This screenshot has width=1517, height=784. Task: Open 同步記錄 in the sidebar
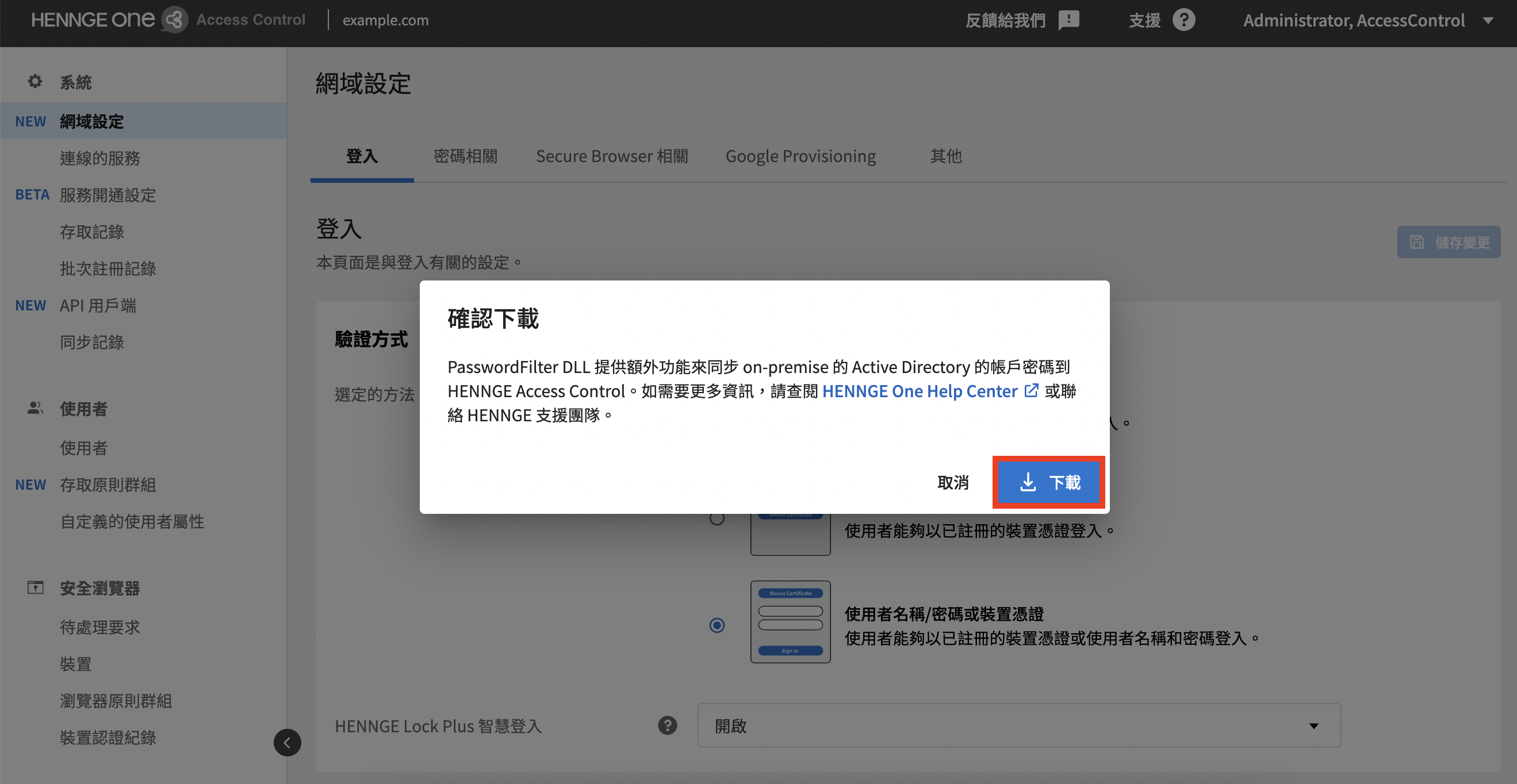click(92, 341)
